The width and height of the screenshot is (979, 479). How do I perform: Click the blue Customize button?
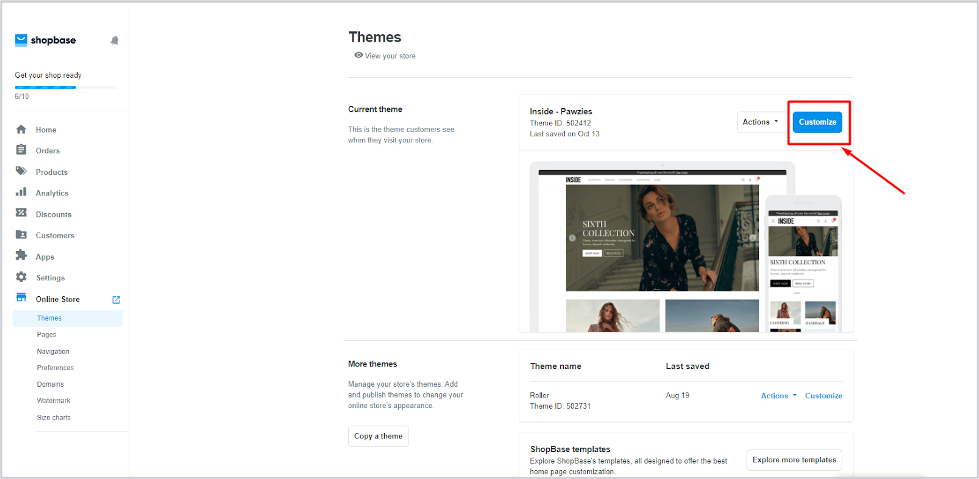point(817,122)
